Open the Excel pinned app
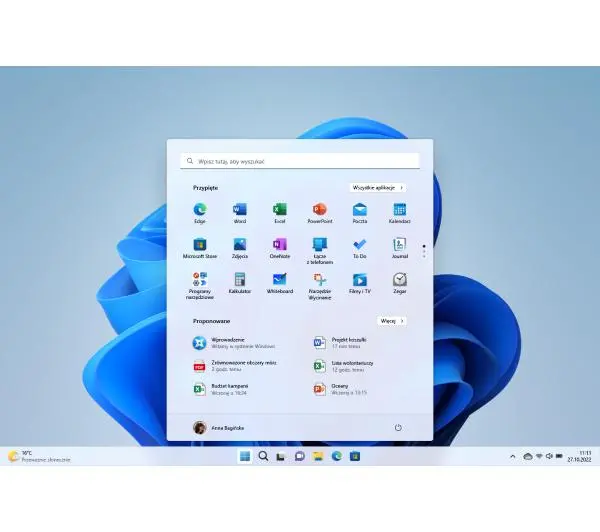The image size is (600, 532). click(280, 213)
